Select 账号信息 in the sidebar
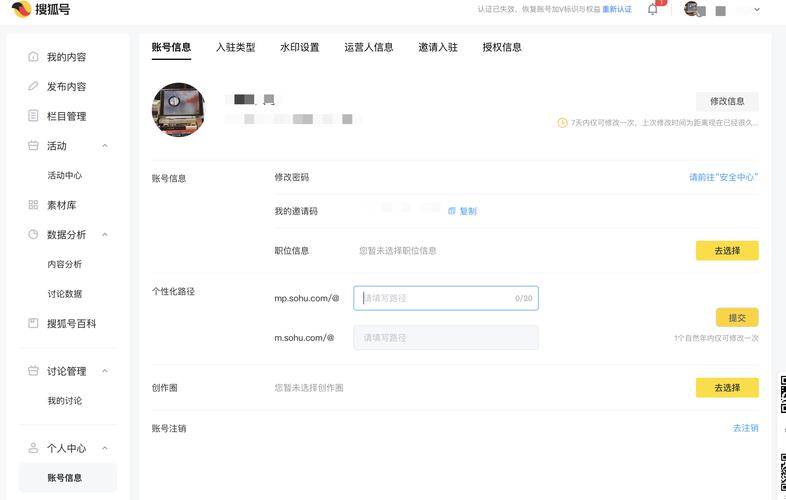786x500 pixels. [x=67, y=477]
